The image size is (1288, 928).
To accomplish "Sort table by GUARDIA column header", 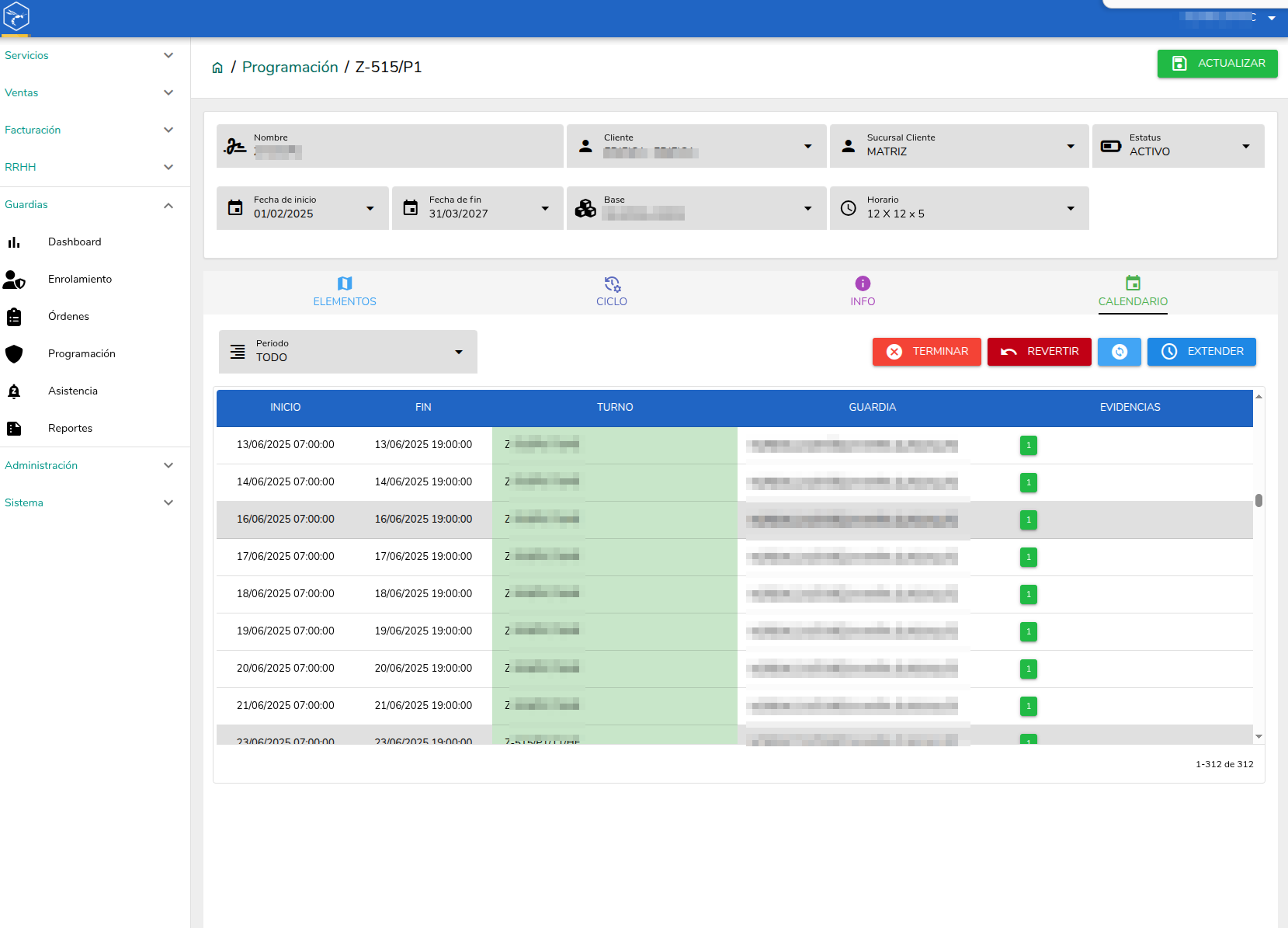I will pyautogui.click(x=873, y=408).
